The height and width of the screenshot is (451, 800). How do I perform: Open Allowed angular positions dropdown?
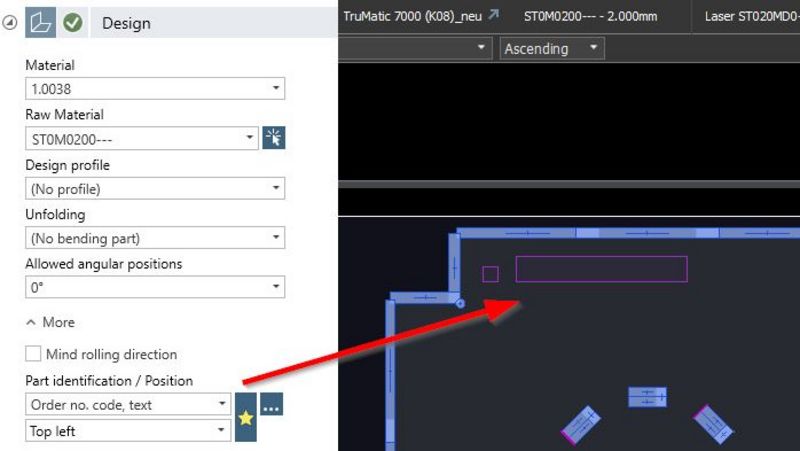tap(154, 287)
